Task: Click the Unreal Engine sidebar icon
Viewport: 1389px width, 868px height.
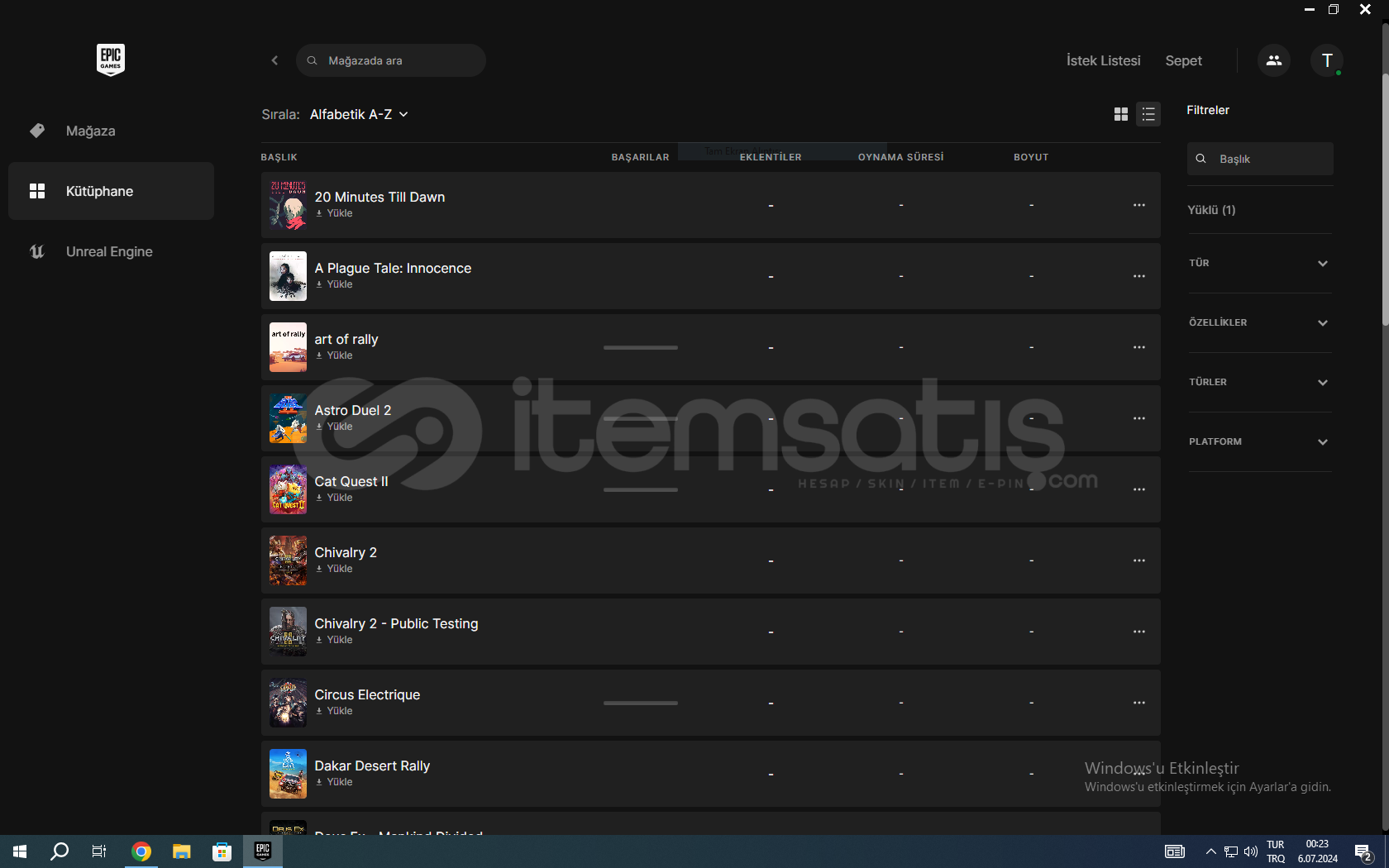Action: pos(37,251)
